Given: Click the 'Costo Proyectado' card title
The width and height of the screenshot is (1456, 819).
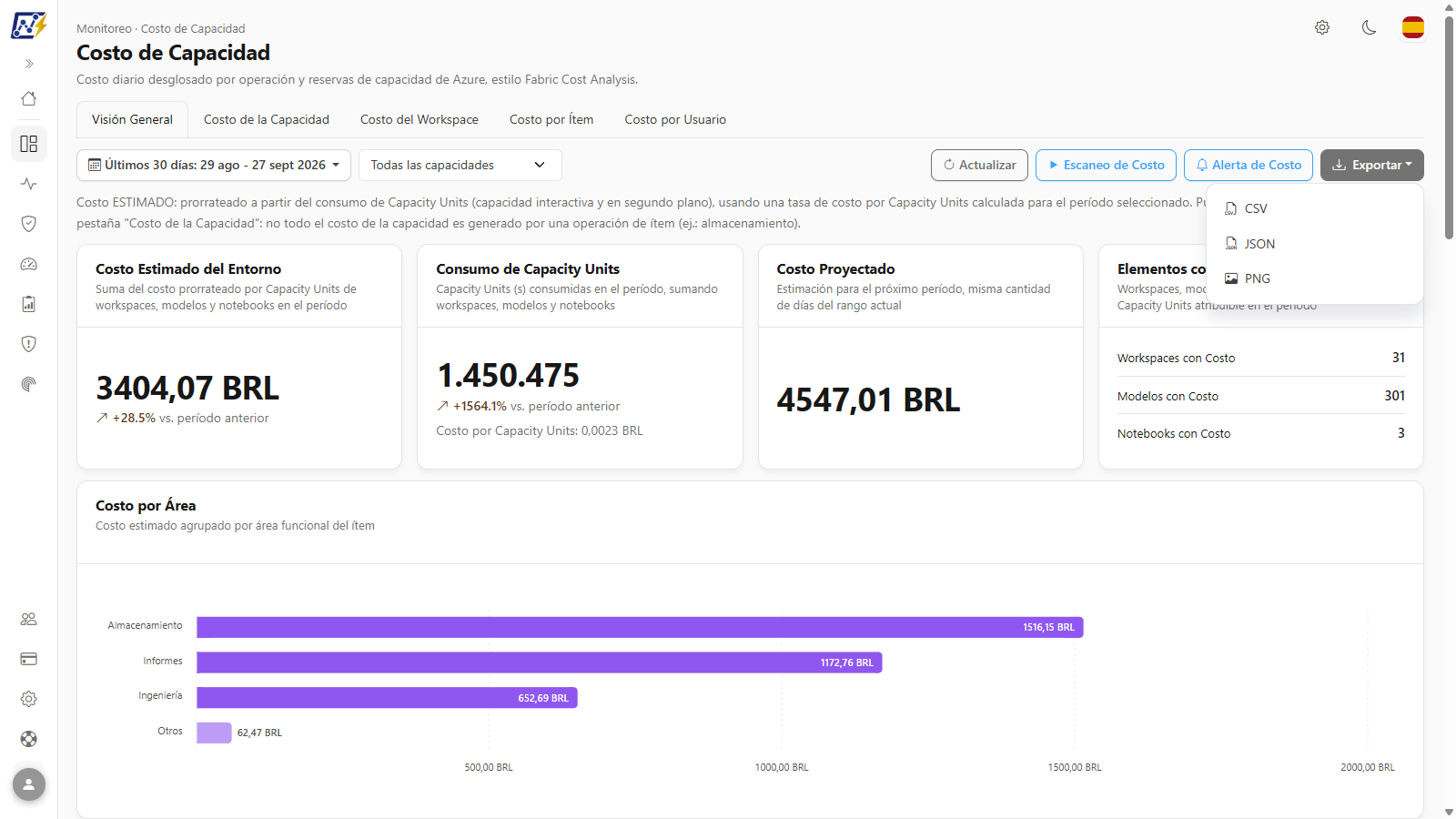Looking at the screenshot, I should [x=835, y=269].
